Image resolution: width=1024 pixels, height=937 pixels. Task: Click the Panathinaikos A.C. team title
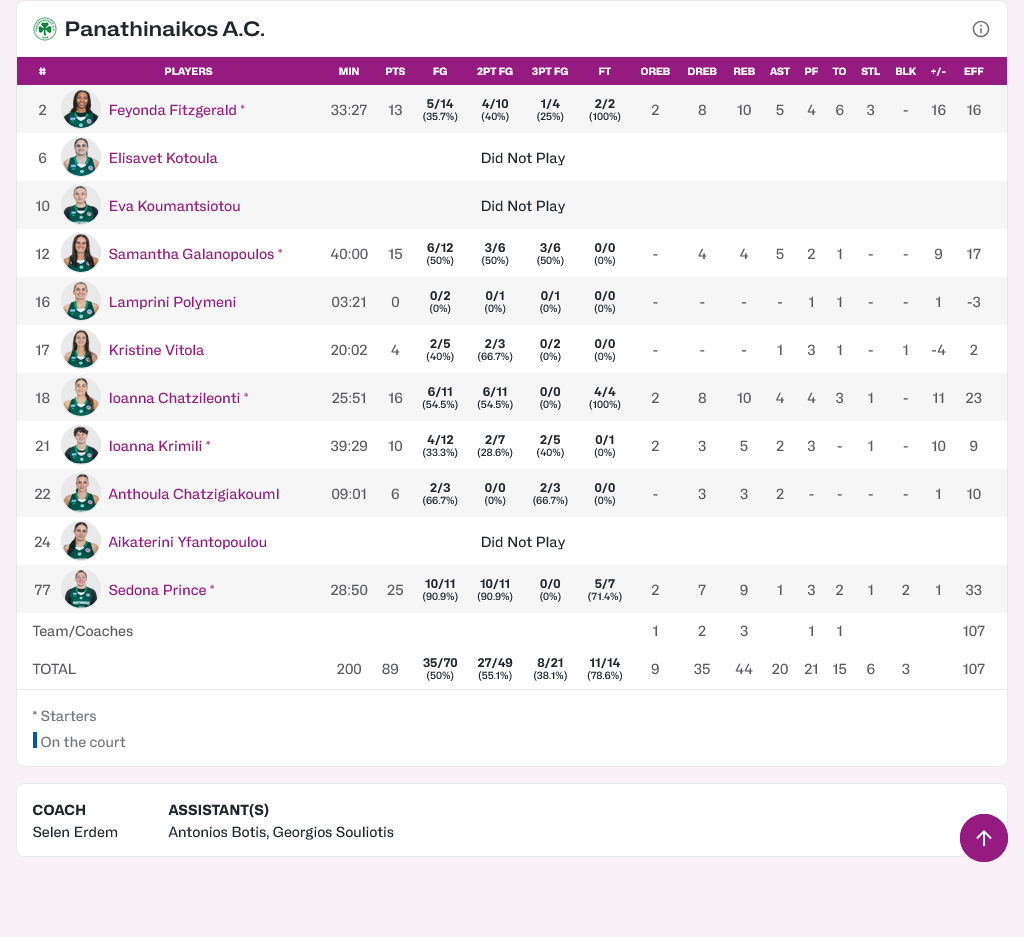164,29
